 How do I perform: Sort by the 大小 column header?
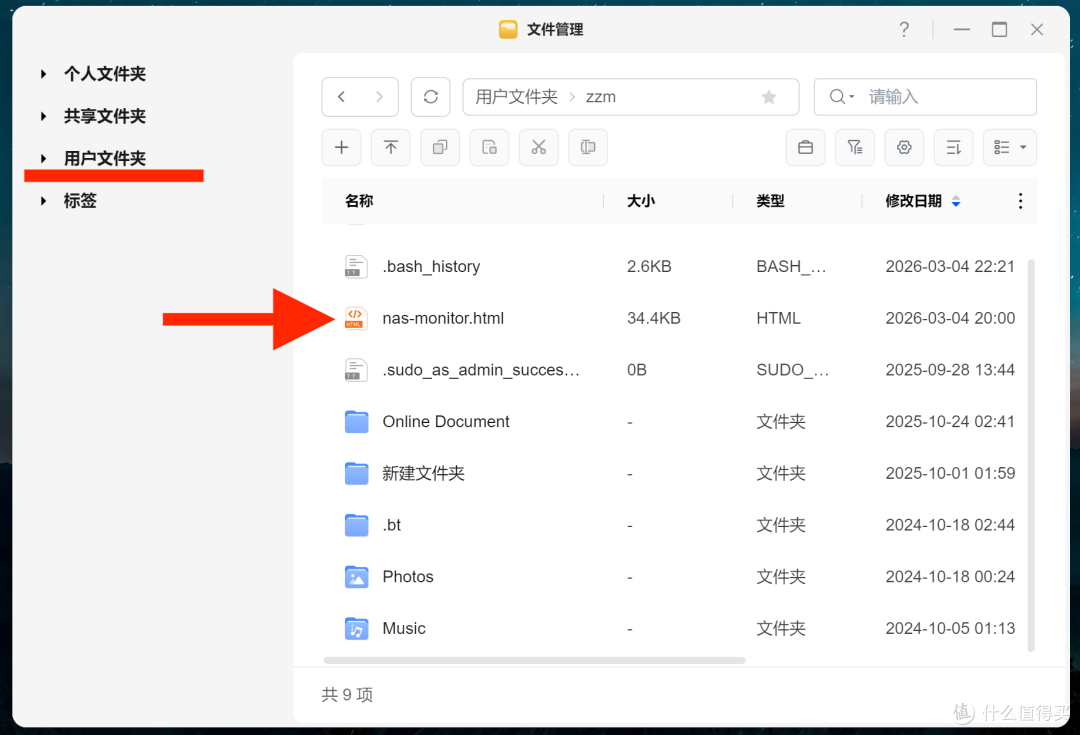pyautogui.click(x=641, y=201)
